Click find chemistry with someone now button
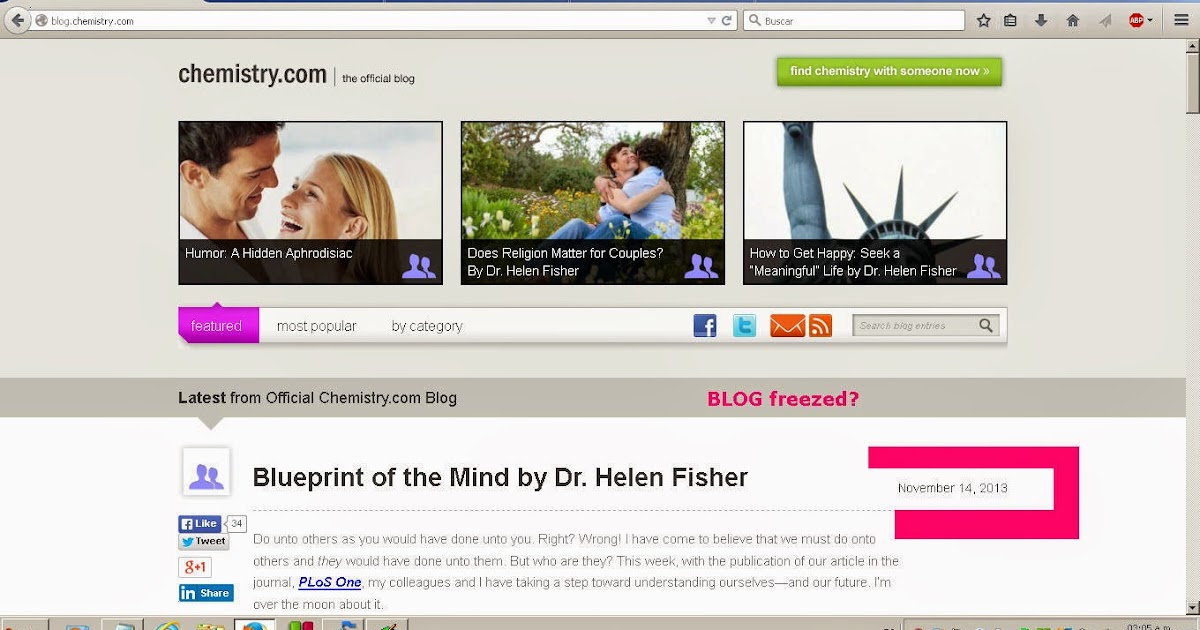Screen dimensions: 1200x630 coord(889,71)
